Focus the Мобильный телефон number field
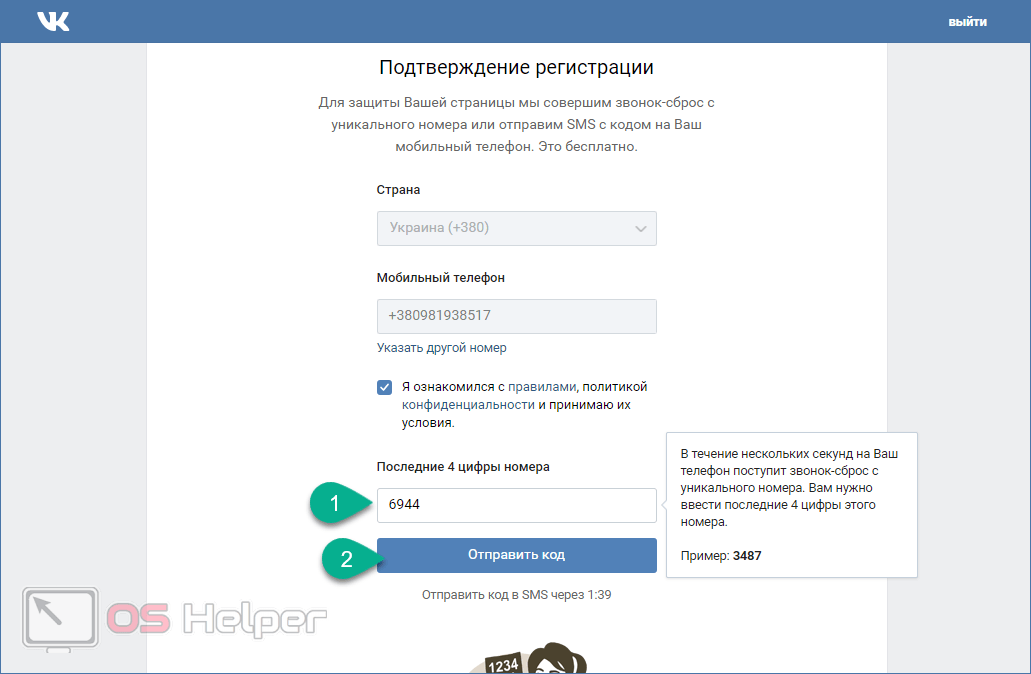Screen dimensions: 1031x674 pyautogui.click(x=516, y=316)
